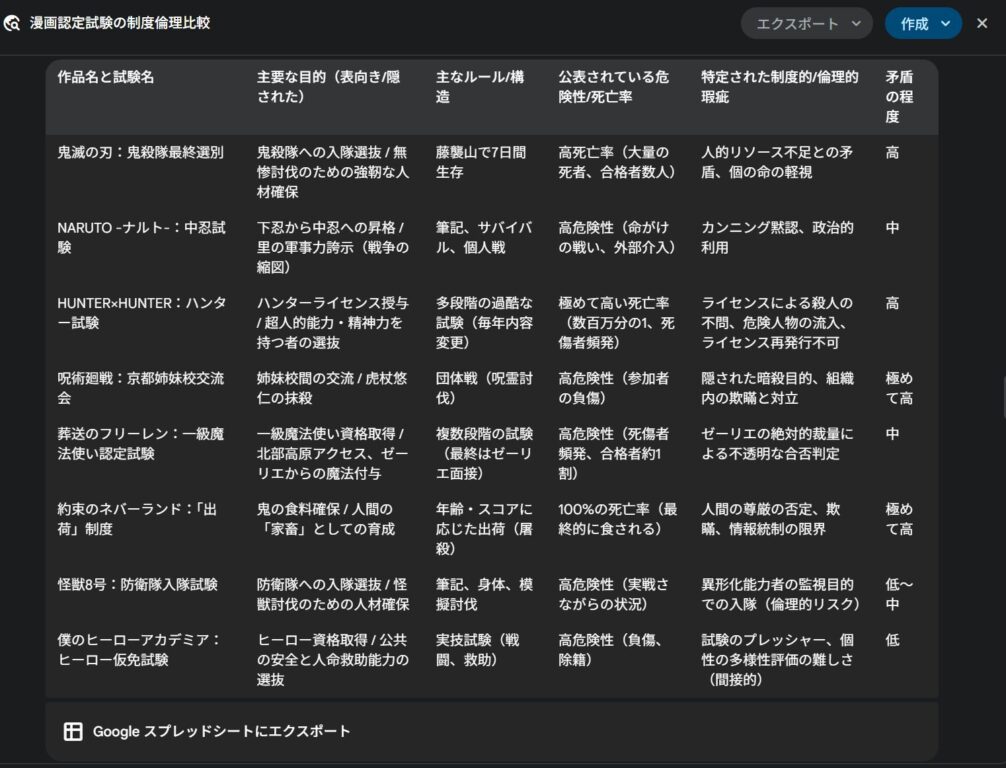
Task: Click the cell 一級魔法使い資格取得
Action: 332,453
